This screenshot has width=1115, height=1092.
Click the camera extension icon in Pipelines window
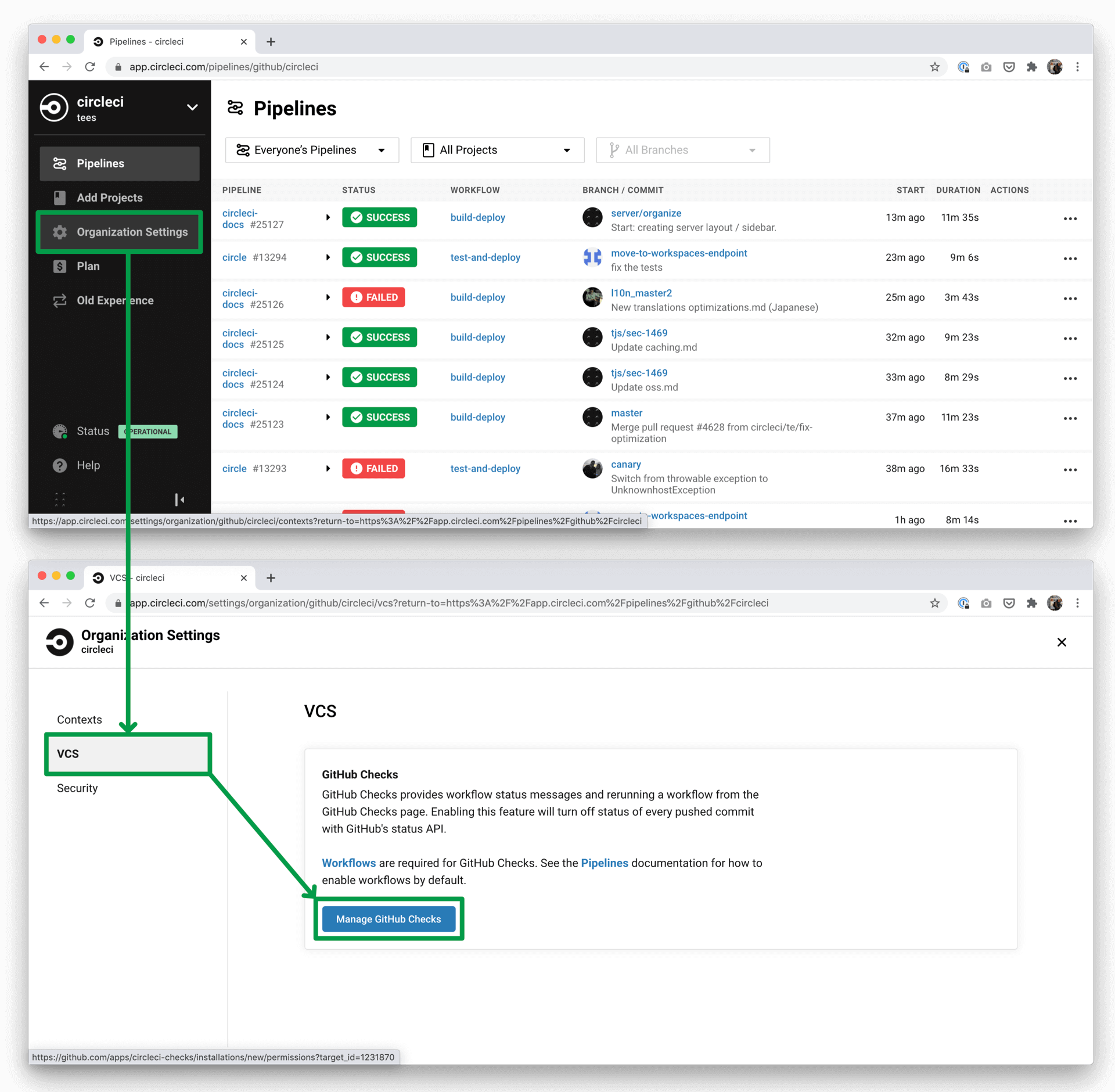coord(986,67)
